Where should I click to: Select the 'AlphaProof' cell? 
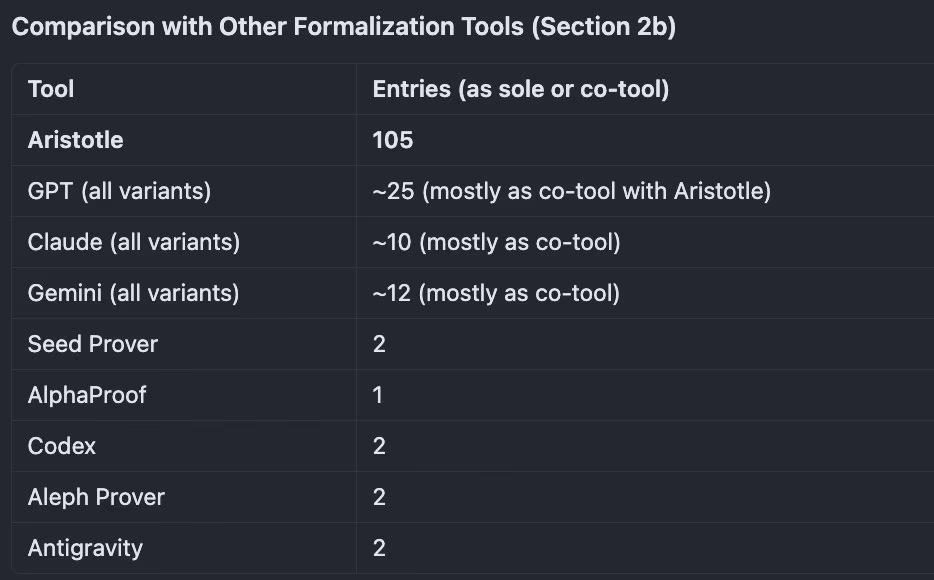pos(87,395)
